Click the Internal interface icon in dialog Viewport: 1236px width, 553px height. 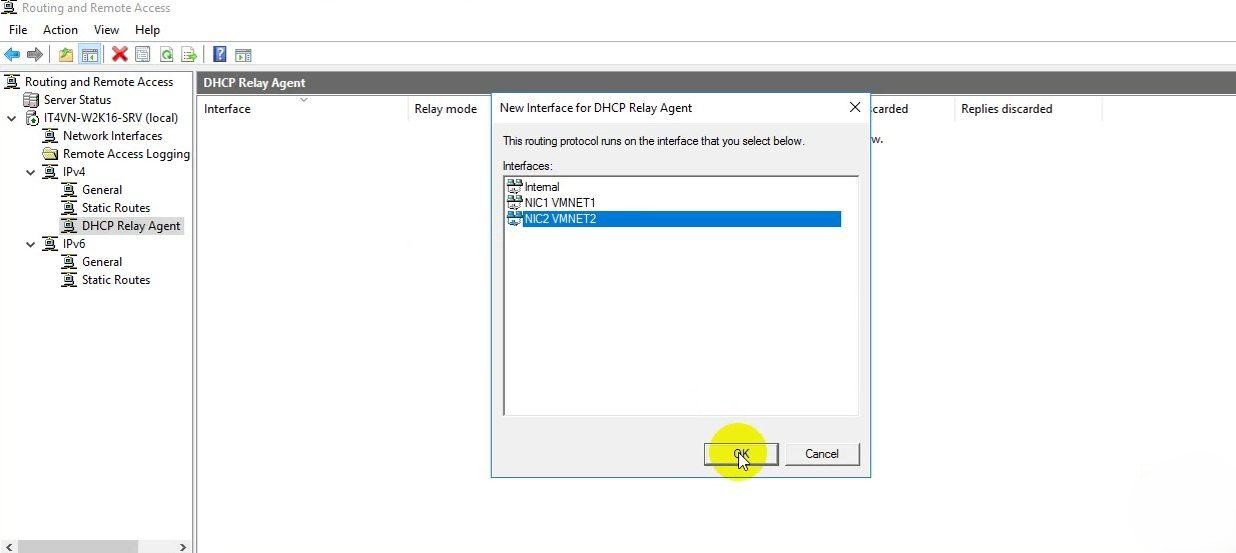(514, 186)
